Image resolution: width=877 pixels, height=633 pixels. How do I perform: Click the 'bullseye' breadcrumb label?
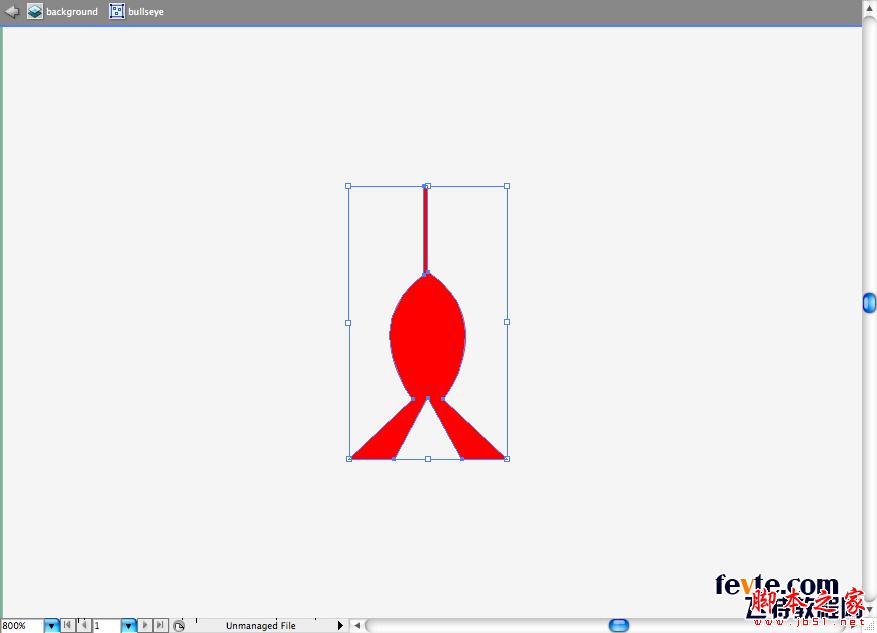click(146, 12)
